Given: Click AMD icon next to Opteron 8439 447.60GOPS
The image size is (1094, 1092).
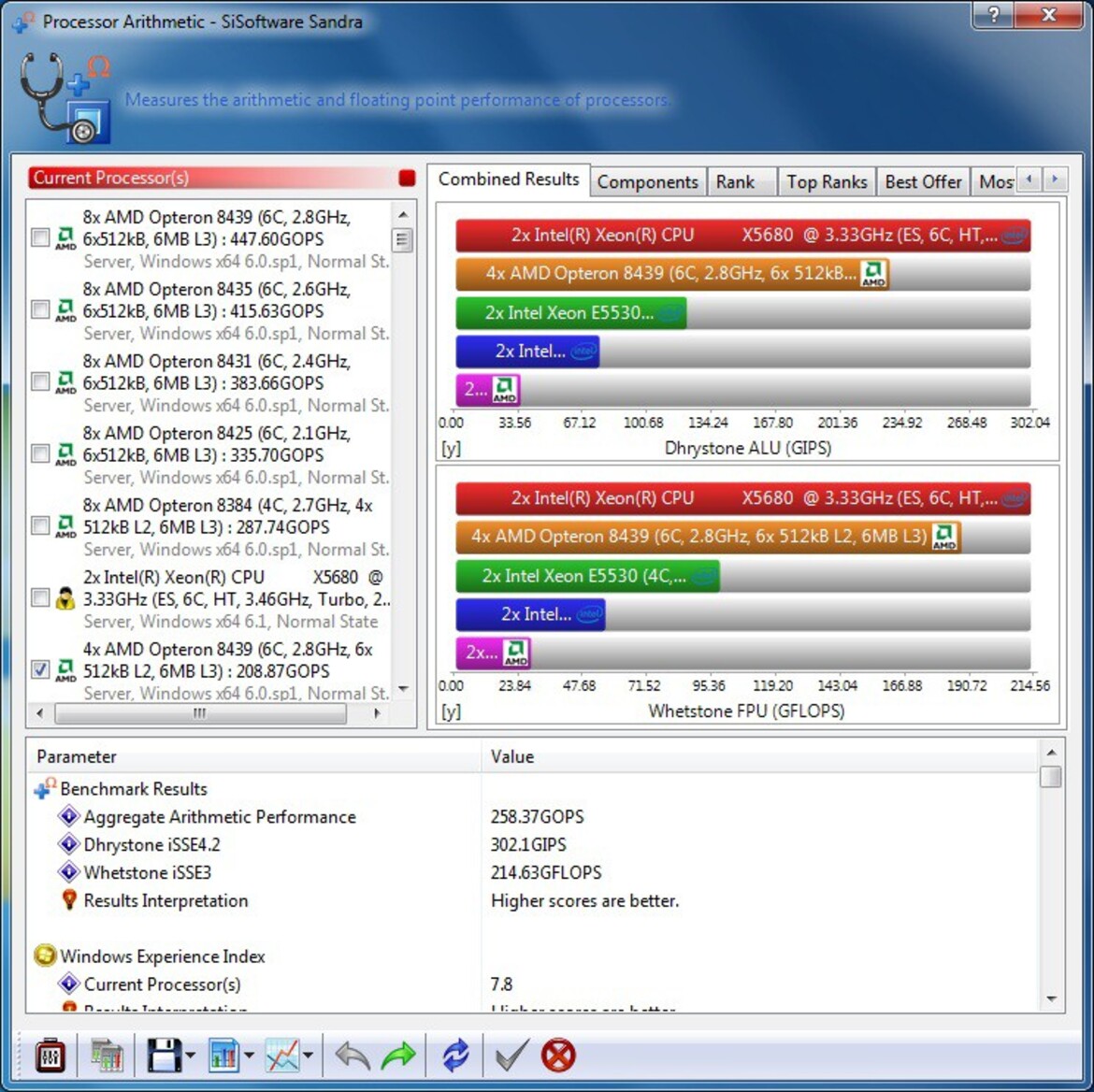Looking at the screenshot, I should pos(65,237).
